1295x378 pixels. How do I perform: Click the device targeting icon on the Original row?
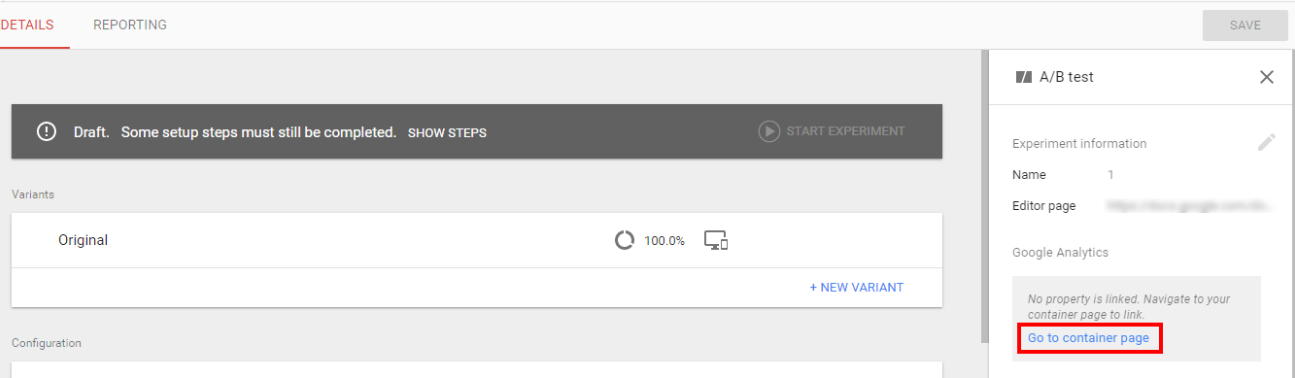coord(715,240)
